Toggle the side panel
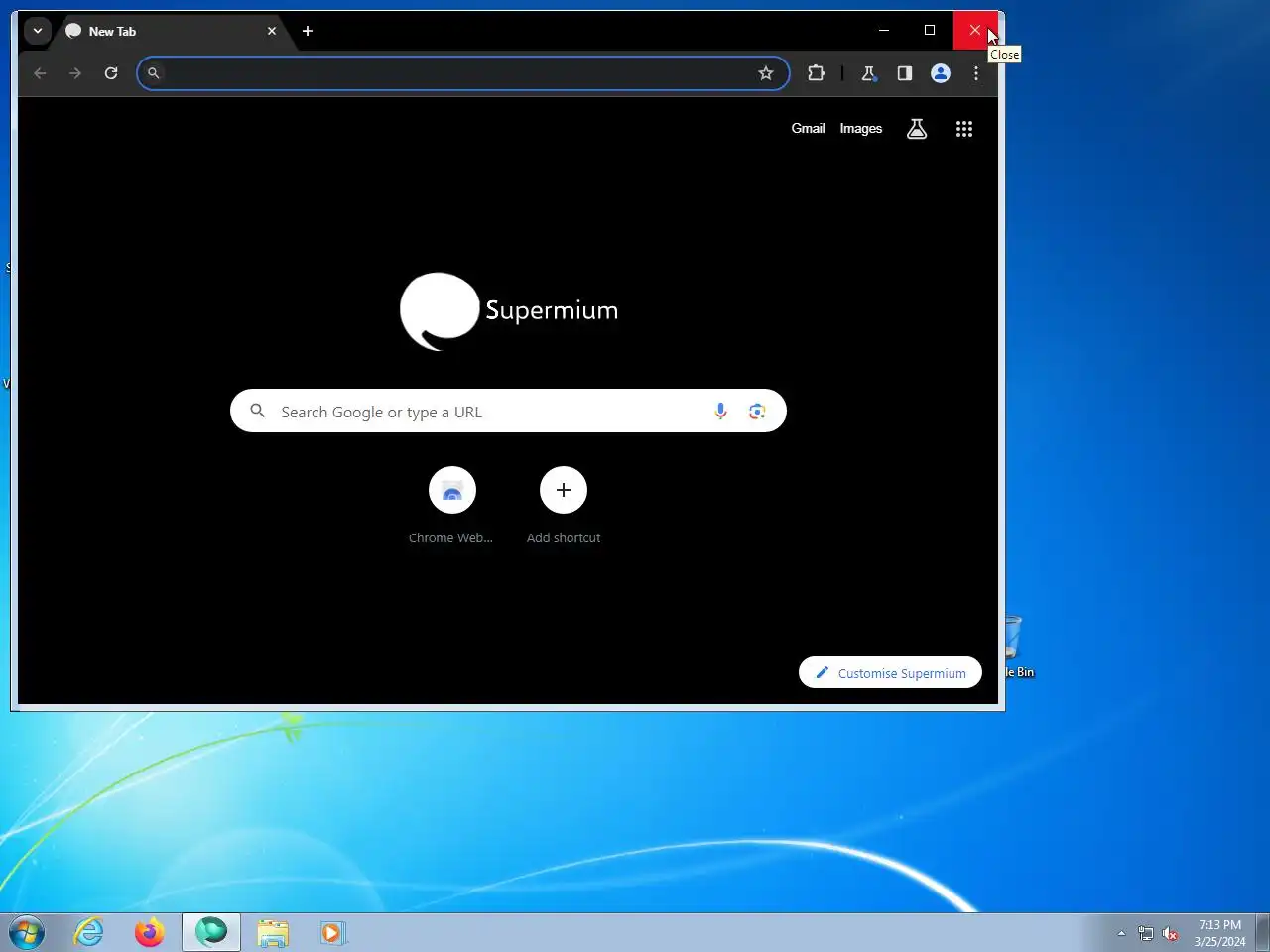Screen dimensions: 1270x952 click(905, 73)
